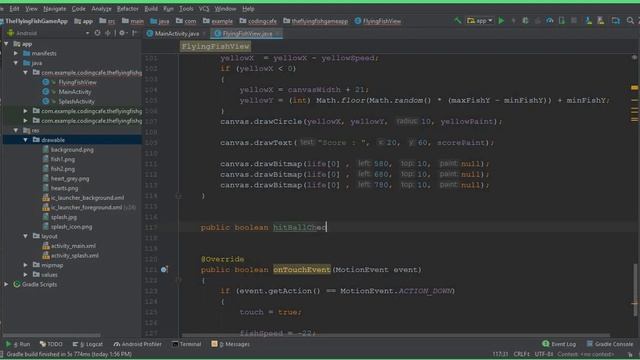The height and width of the screenshot is (360, 640).
Task: Click TheFlyingFishGameApp breadcrumb
Action: [36, 21]
